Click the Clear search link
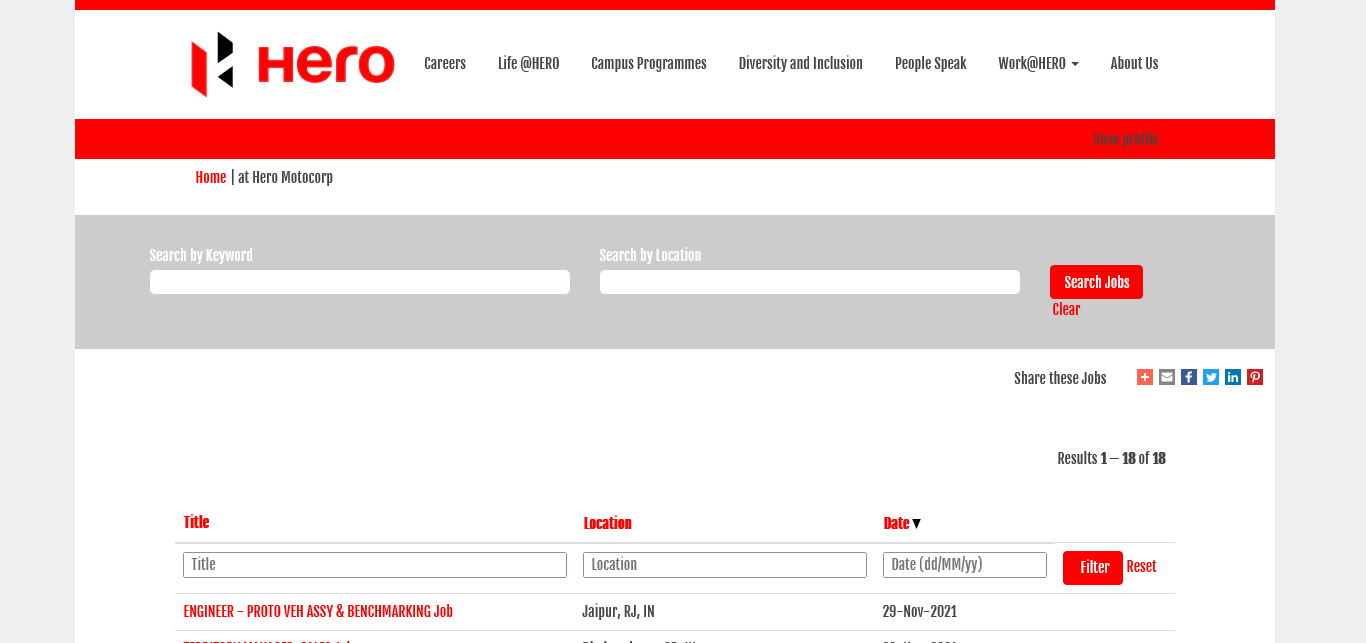Screen dimensions: 1366x643 point(1066,309)
